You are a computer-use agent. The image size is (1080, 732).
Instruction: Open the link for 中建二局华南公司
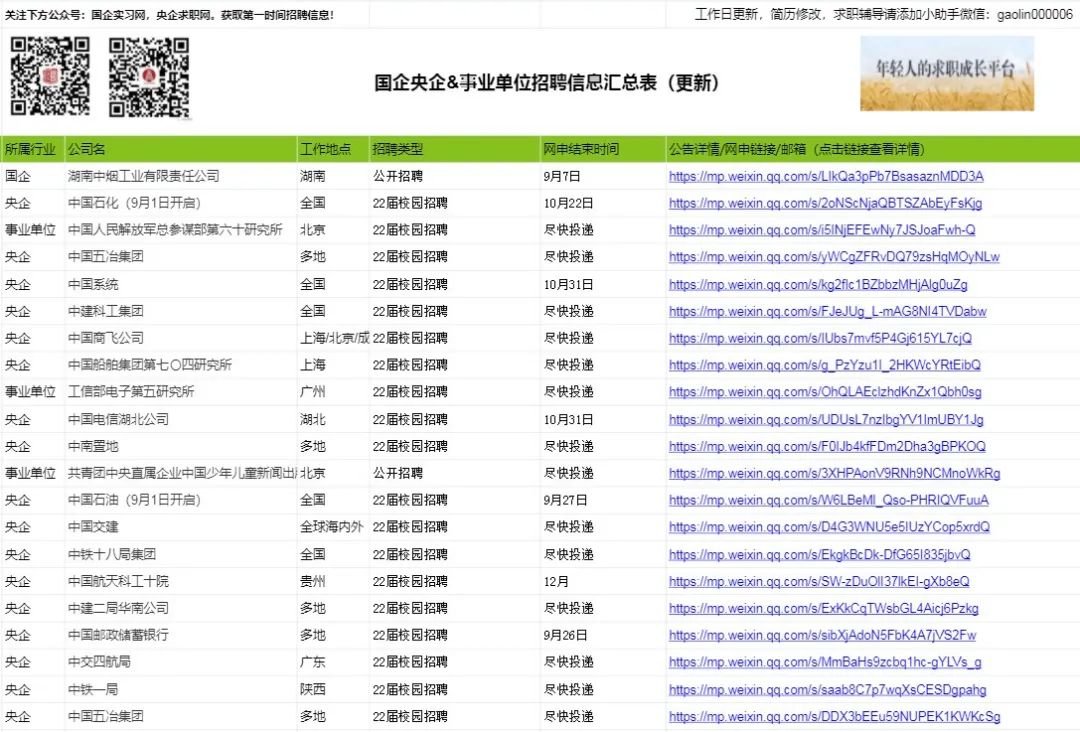pos(824,609)
